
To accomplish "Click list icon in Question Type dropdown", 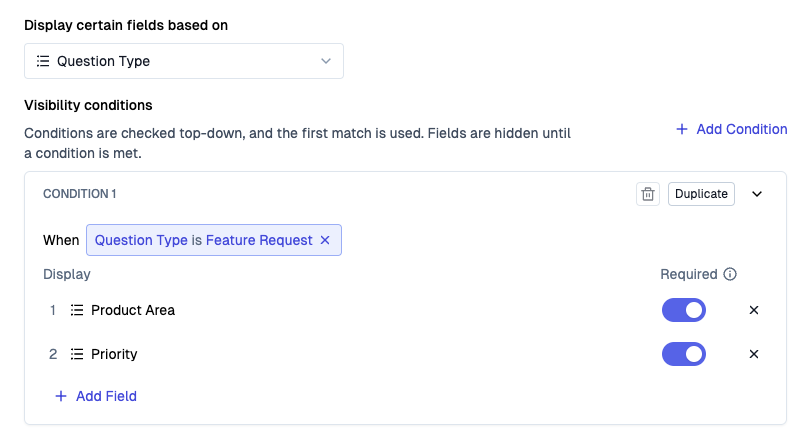I will pyautogui.click(x=43, y=61).
